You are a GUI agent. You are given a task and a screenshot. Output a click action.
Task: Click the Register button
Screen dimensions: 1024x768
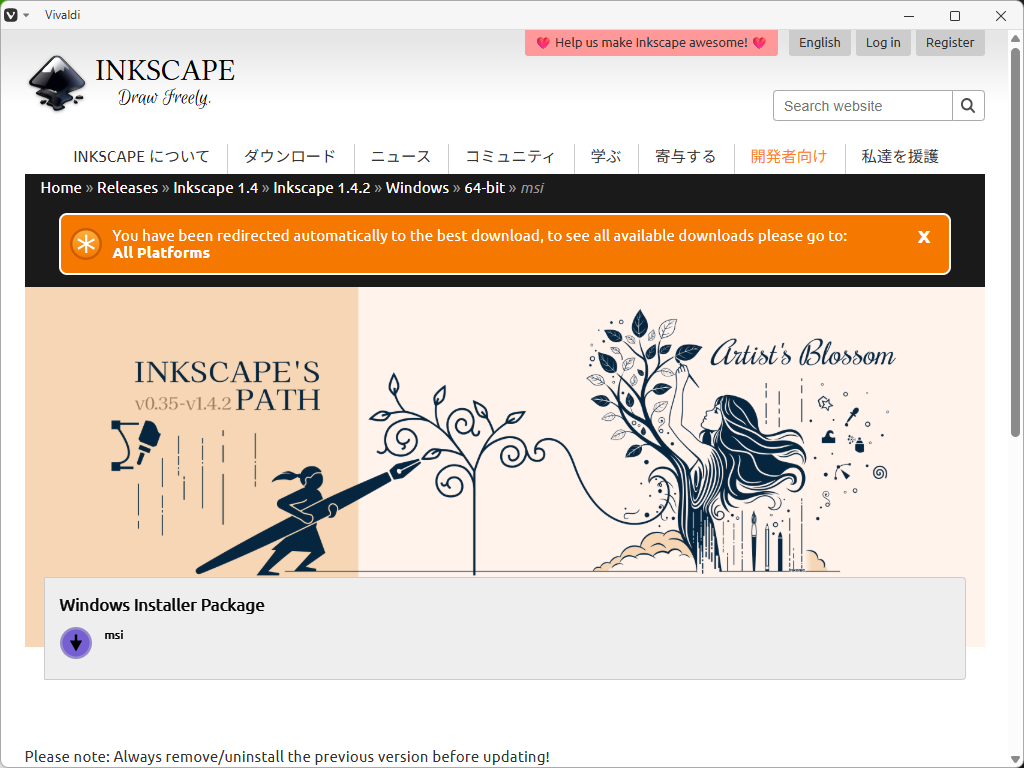tap(950, 42)
